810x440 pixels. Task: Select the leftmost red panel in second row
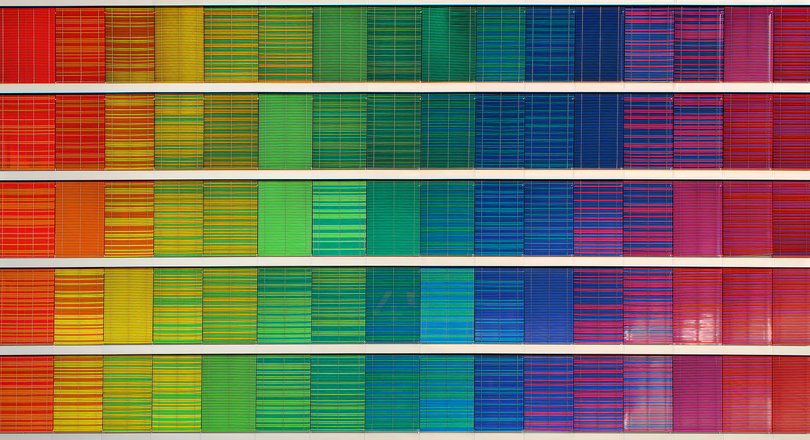tap(27, 132)
